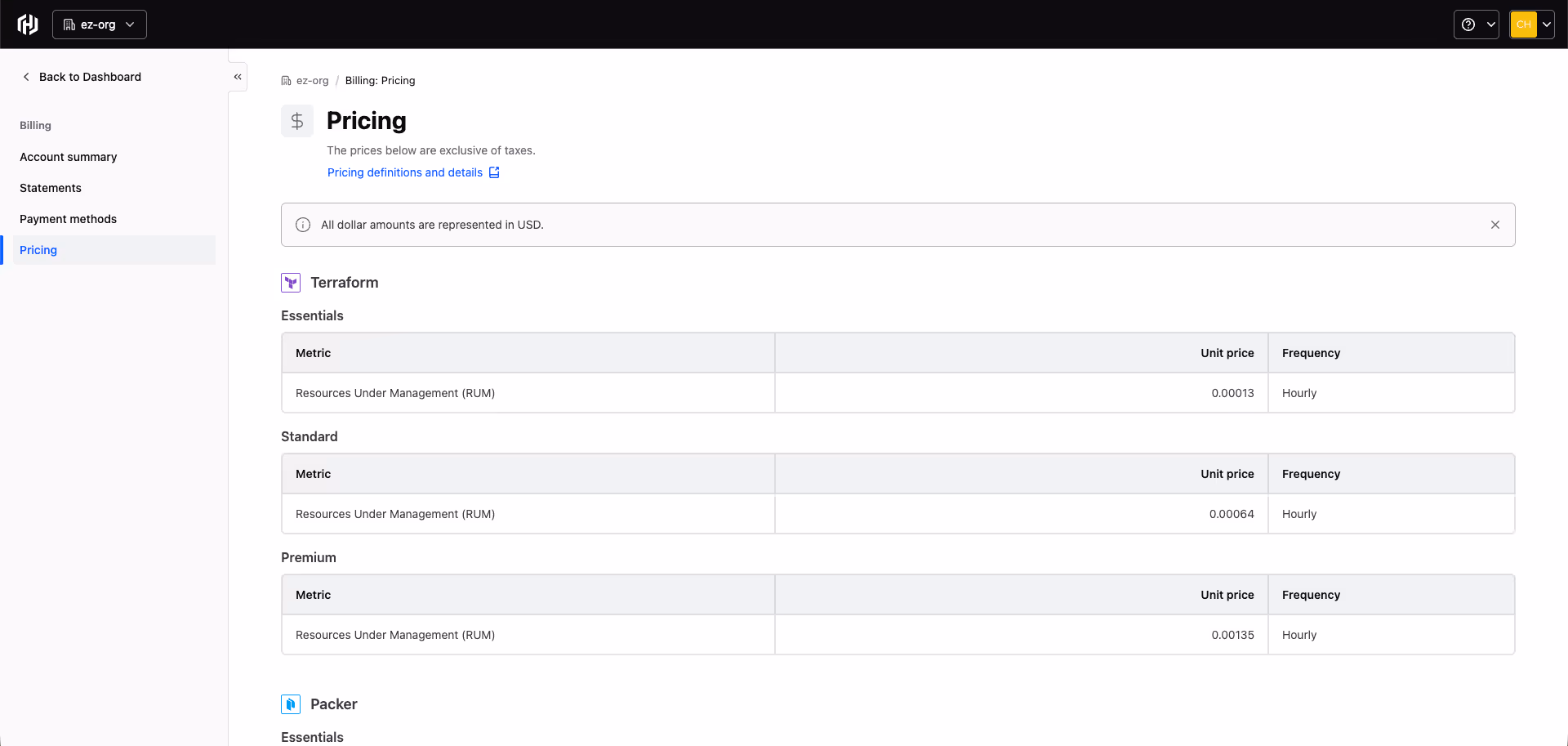This screenshot has width=1568, height=746.
Task: Click the dollar sign icon next to Pricing heading
Action: click(x=296, y=120)
